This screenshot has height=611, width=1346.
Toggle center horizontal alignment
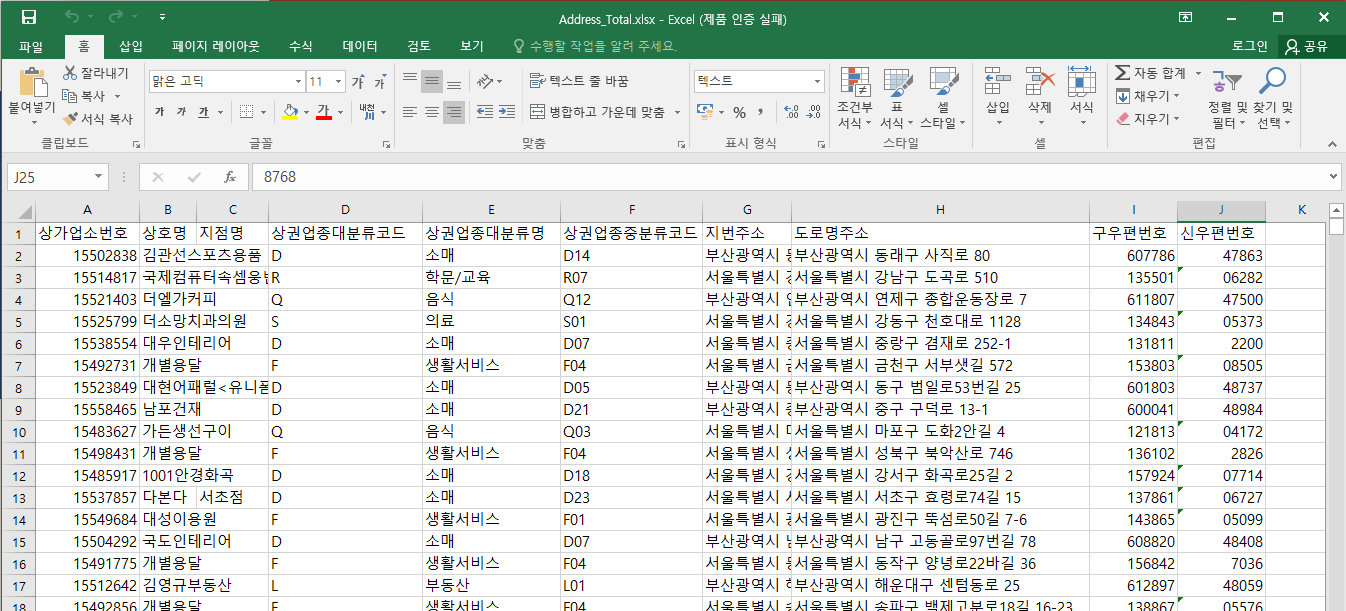[x=432, y=112]
